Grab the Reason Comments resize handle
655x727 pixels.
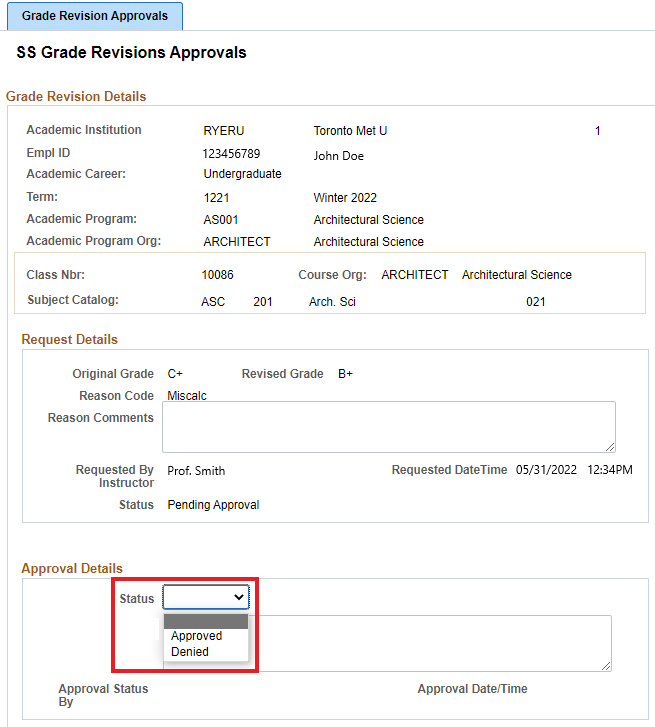[x=610, y=446]
